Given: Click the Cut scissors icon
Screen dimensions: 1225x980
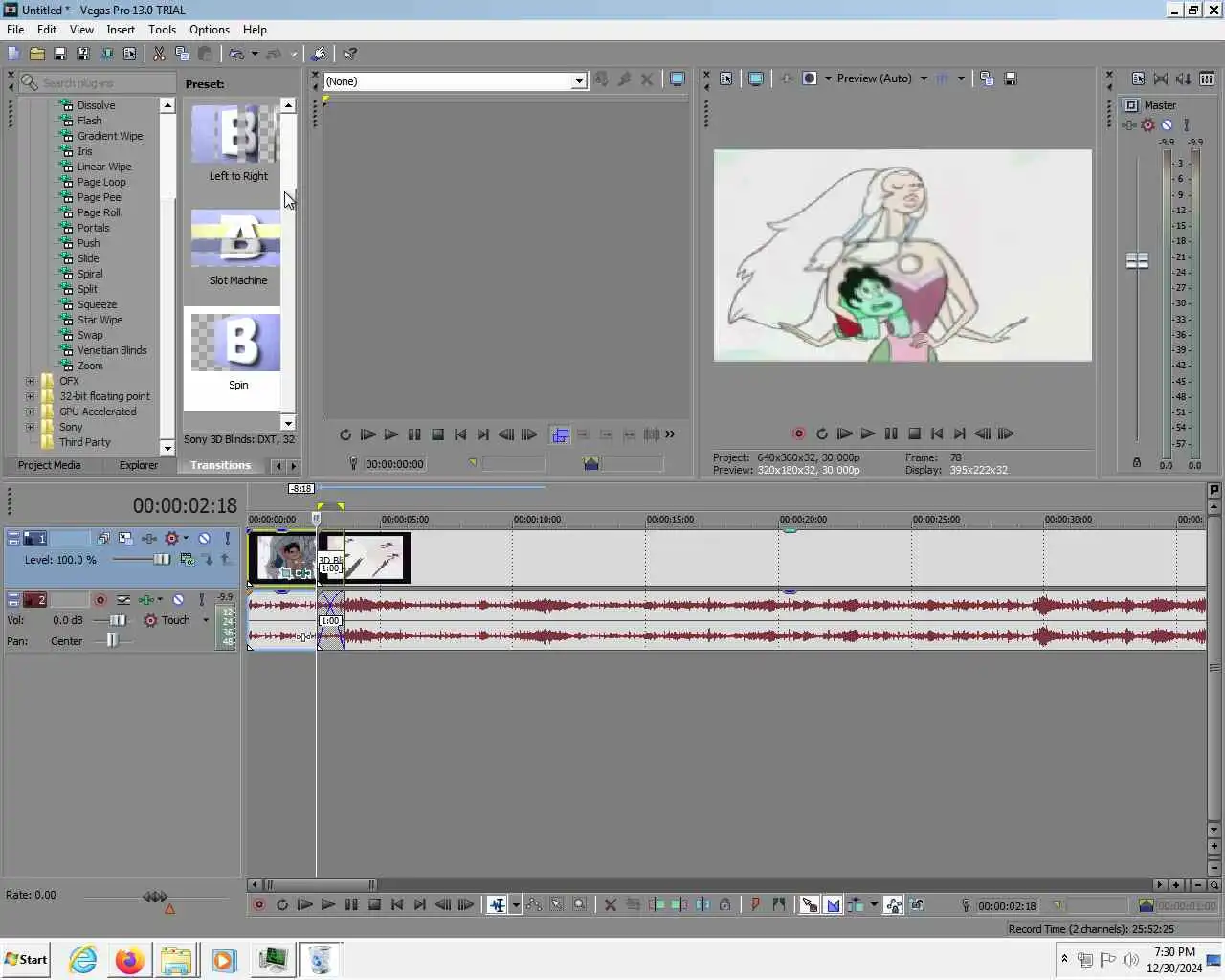Looking at the screenshot, I should click(159, 54).
